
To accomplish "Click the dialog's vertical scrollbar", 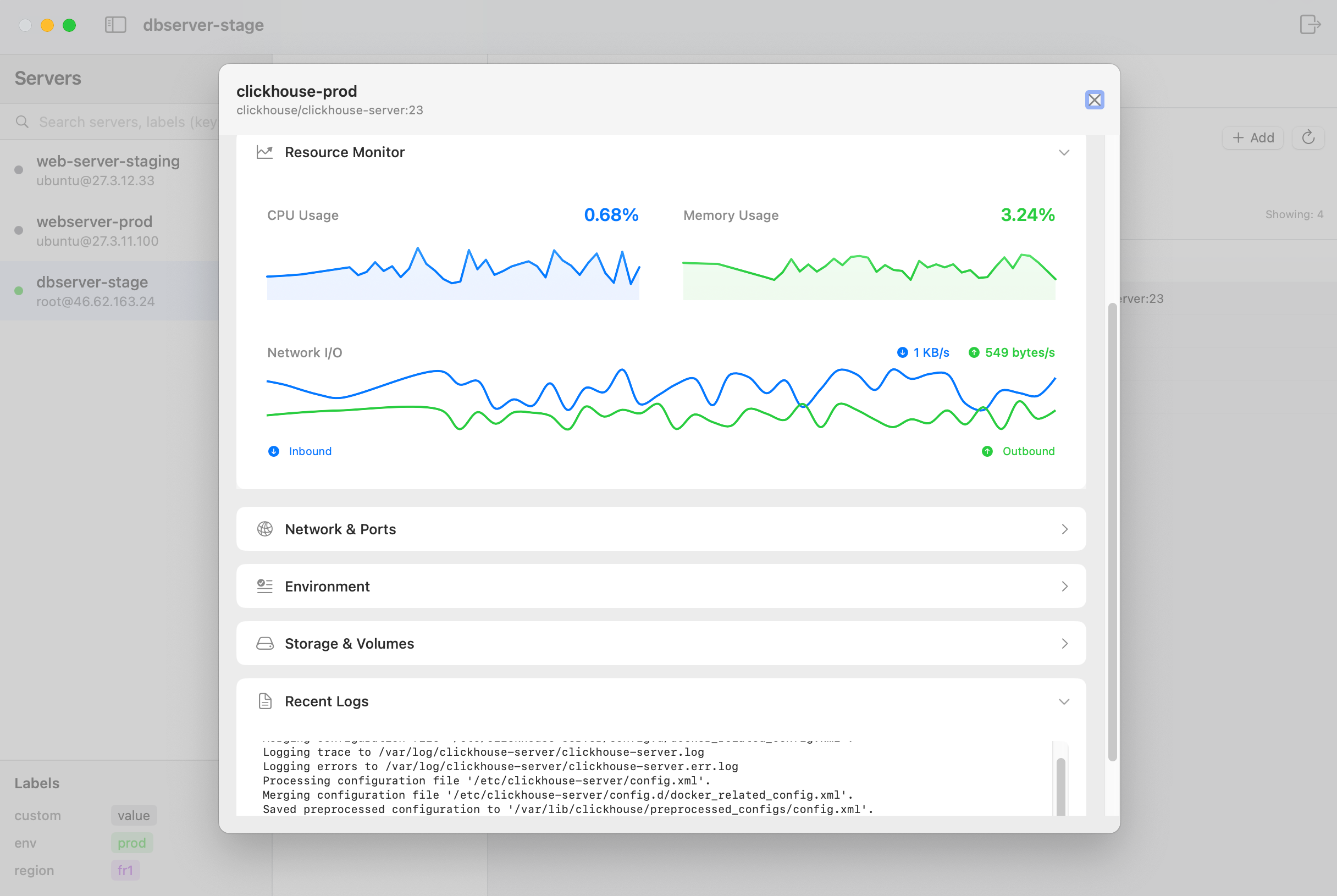I will [1112, 532].
